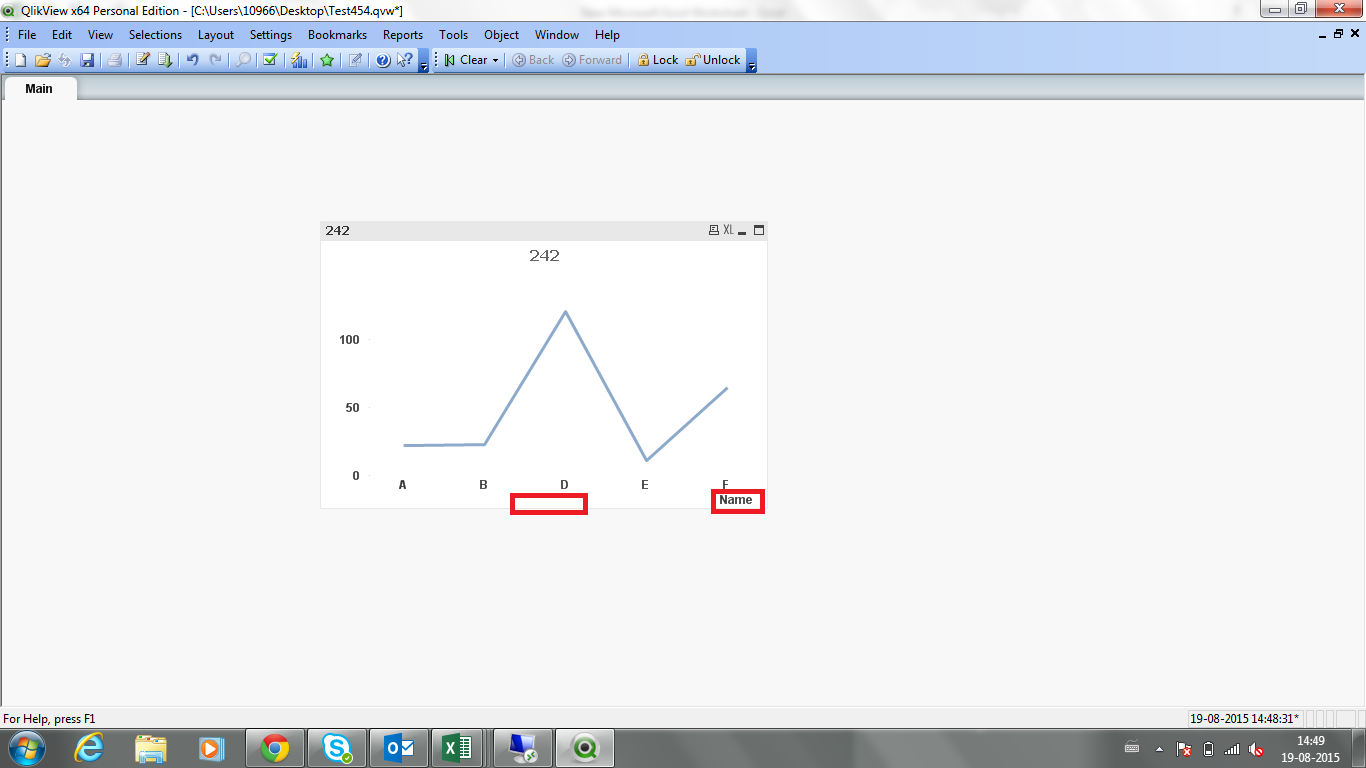Click the Redo toolbar icon
The width and height of the screenshot is (1366, 768).
tap(215, 60)
